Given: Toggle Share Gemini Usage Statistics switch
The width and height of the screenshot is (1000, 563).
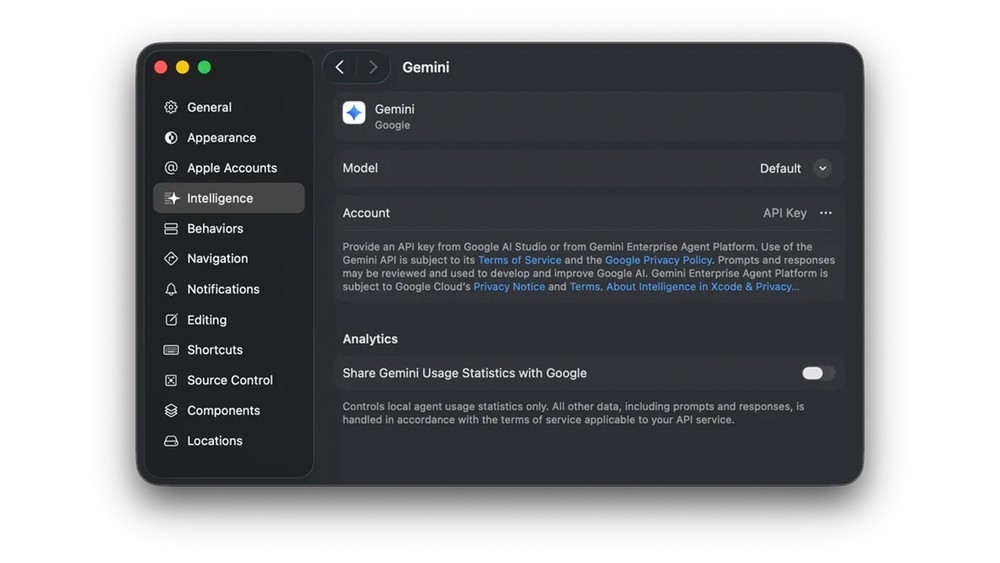Looking at the screenshot, I should pos(818,373).
